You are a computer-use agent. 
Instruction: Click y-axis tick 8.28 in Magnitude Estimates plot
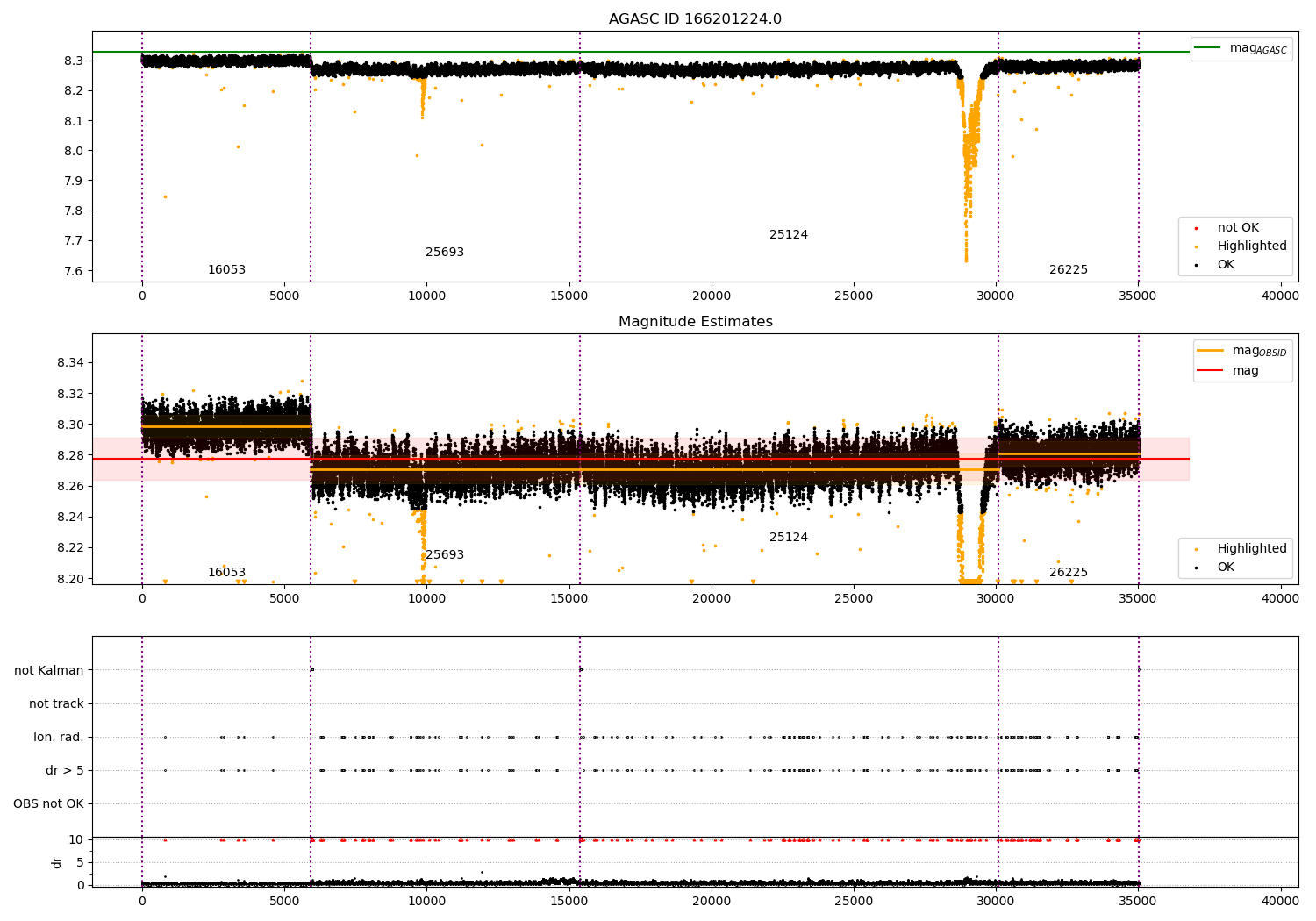pyautogui.click(x=70, y=455)
